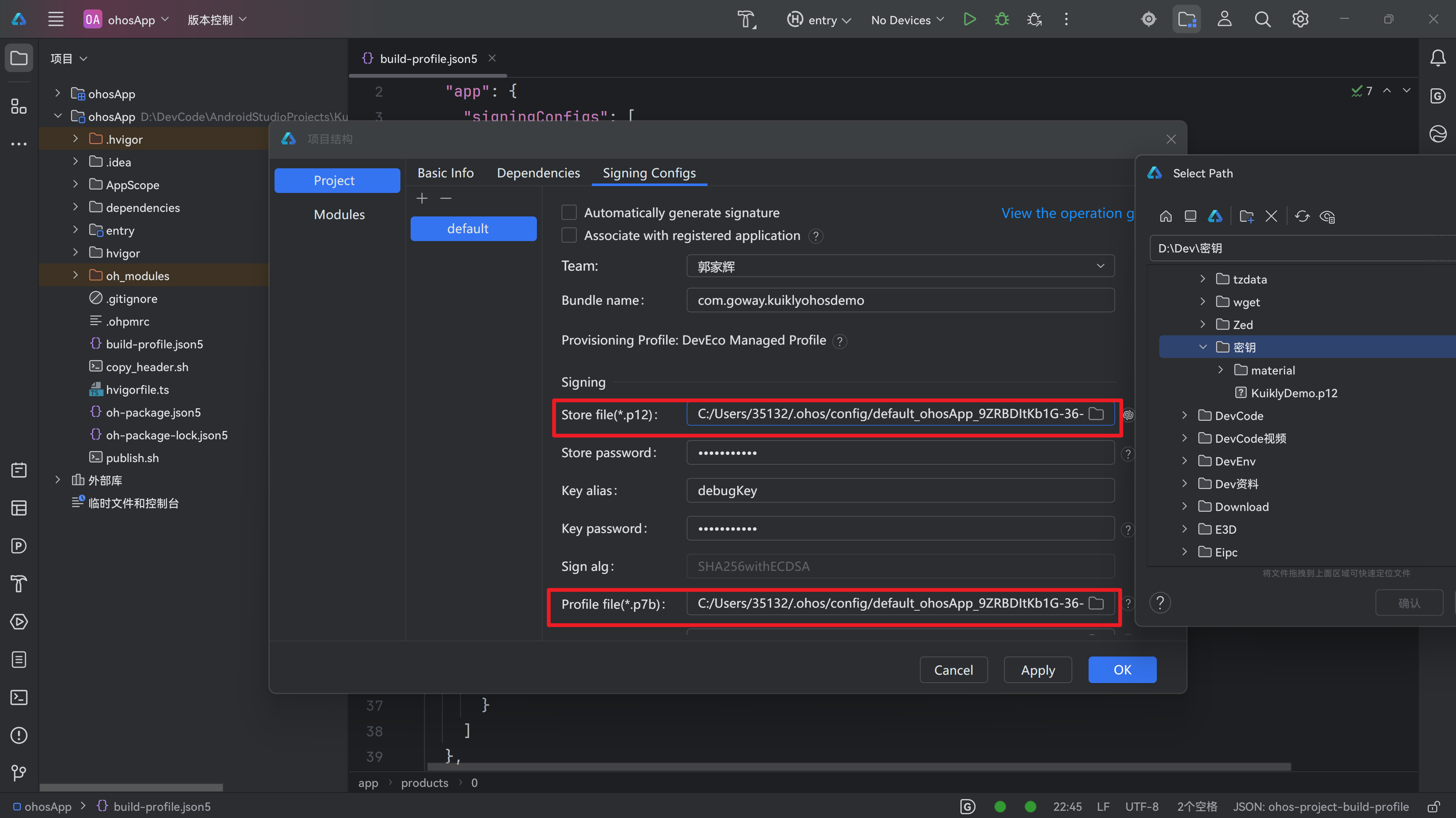The height and width of the screenshot is (818, 1456).
Task: Open the terminal panel sidebar icon
Action: pos(19,697)
